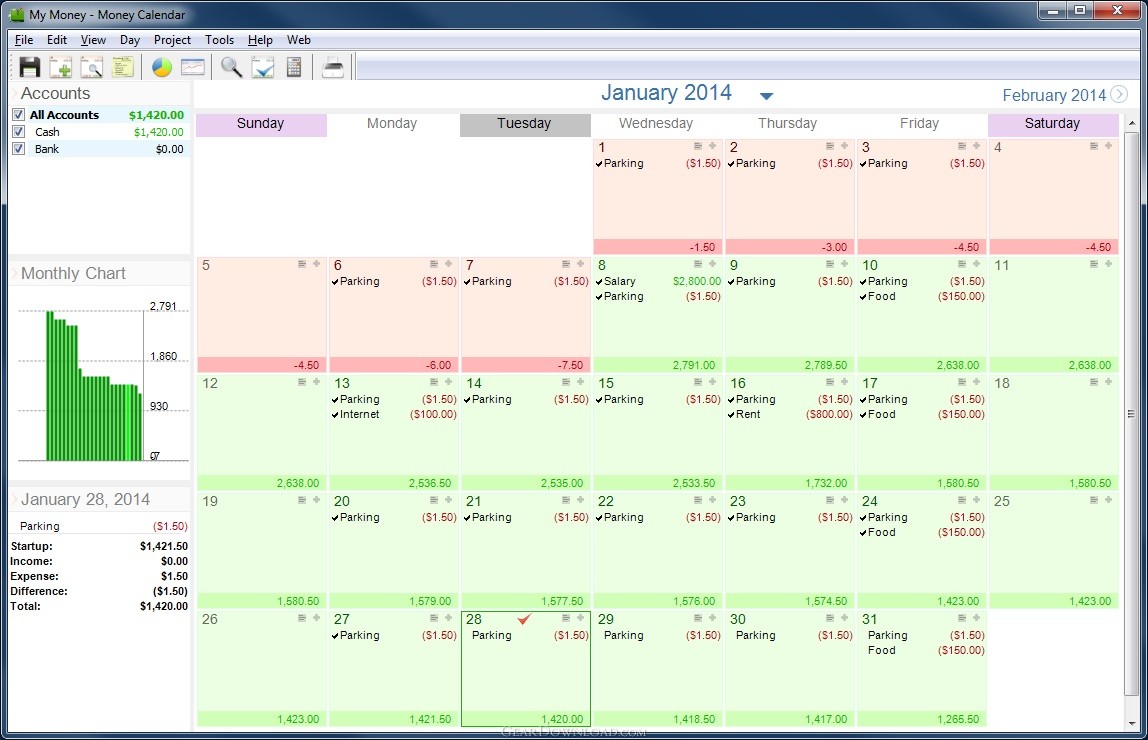Viewport: 1148px width, 740px height.
Task: Open the yellow notes list toolbar icon
Action: click(x=122, y=67)
